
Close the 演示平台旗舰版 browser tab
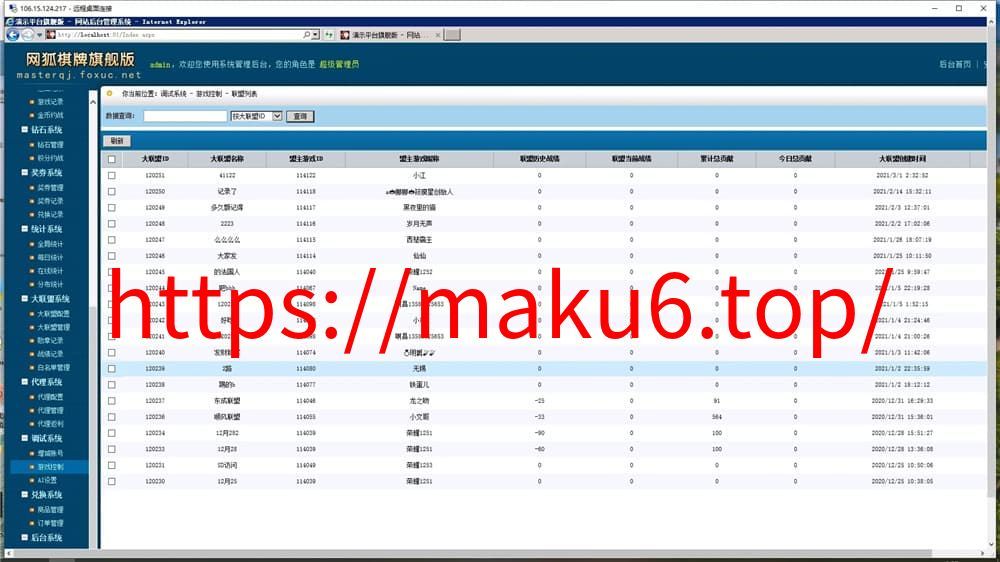438,35
